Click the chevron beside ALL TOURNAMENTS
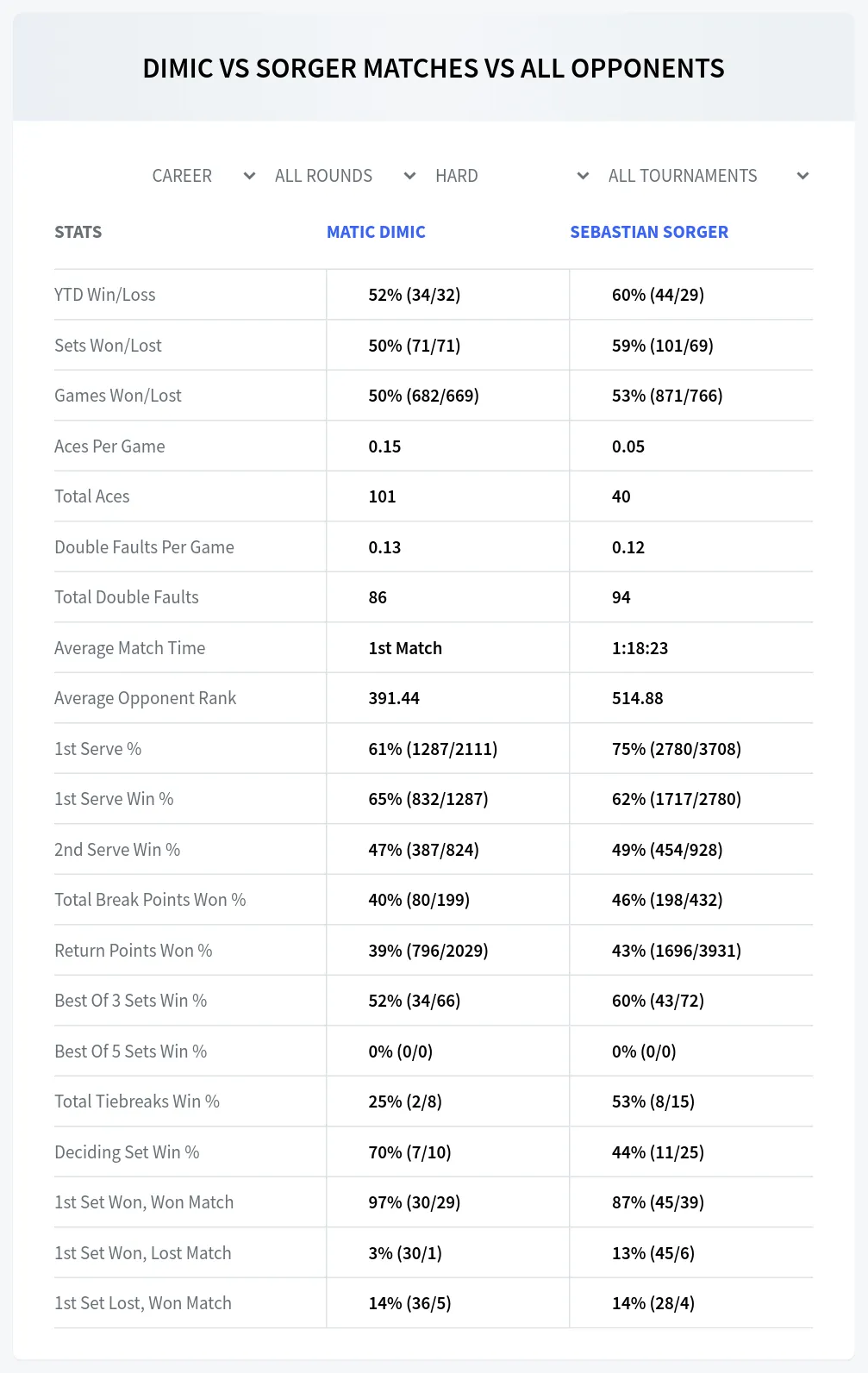This screenshot has width=868, height=1373. click(x=802, y=176)
